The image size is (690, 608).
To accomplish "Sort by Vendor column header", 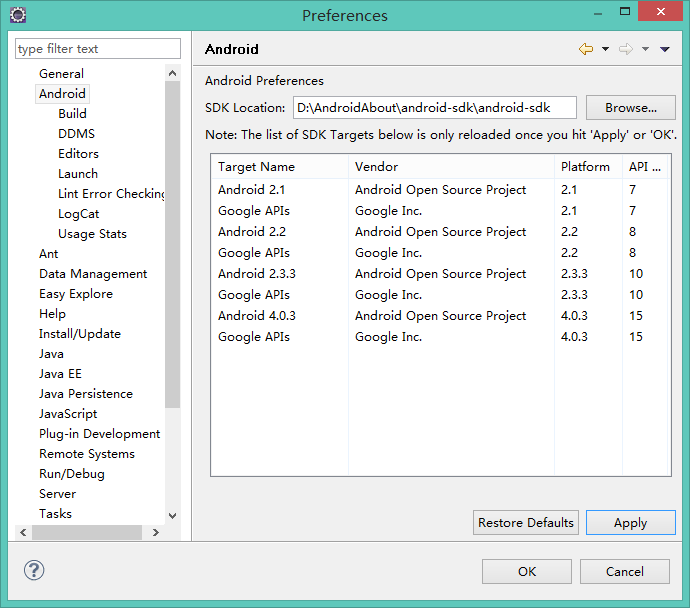I will [451, 167].
